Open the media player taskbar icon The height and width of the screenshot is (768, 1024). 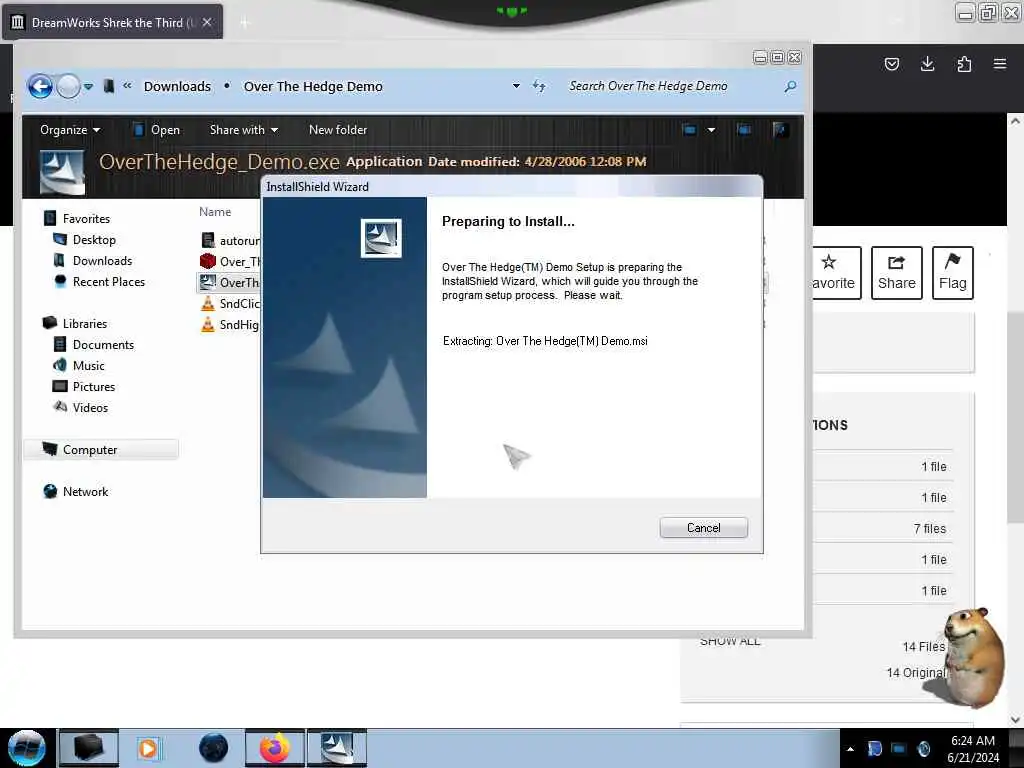click(x=148, y=748)
